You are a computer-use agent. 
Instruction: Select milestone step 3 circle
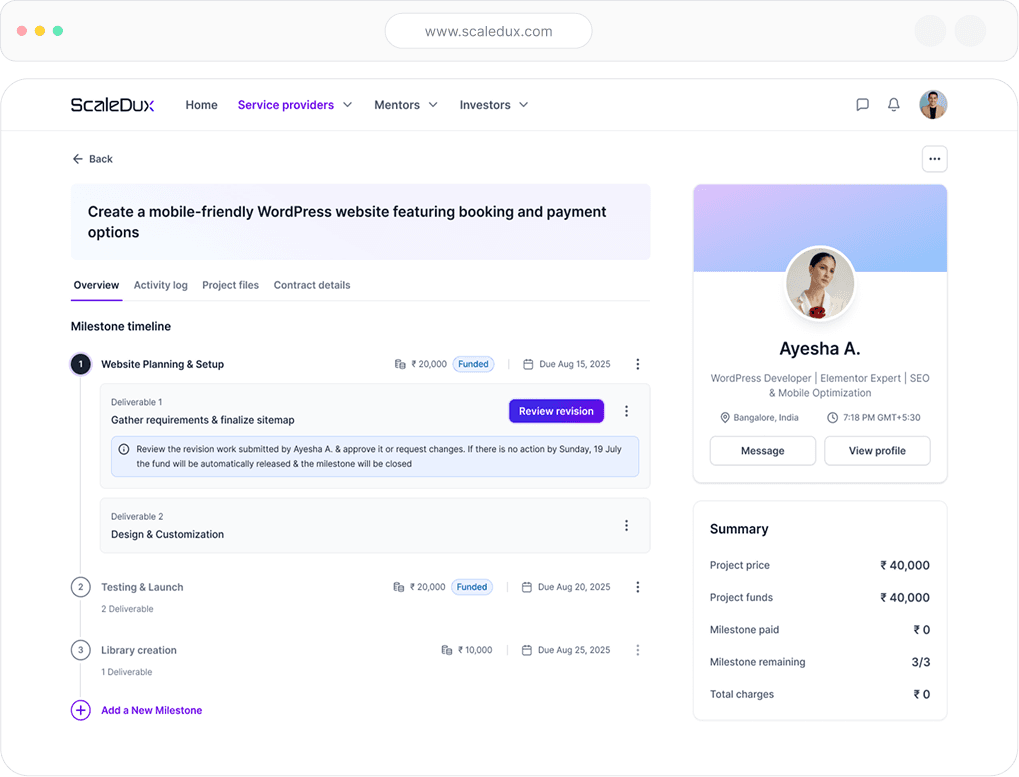click(x=81, y=650)
